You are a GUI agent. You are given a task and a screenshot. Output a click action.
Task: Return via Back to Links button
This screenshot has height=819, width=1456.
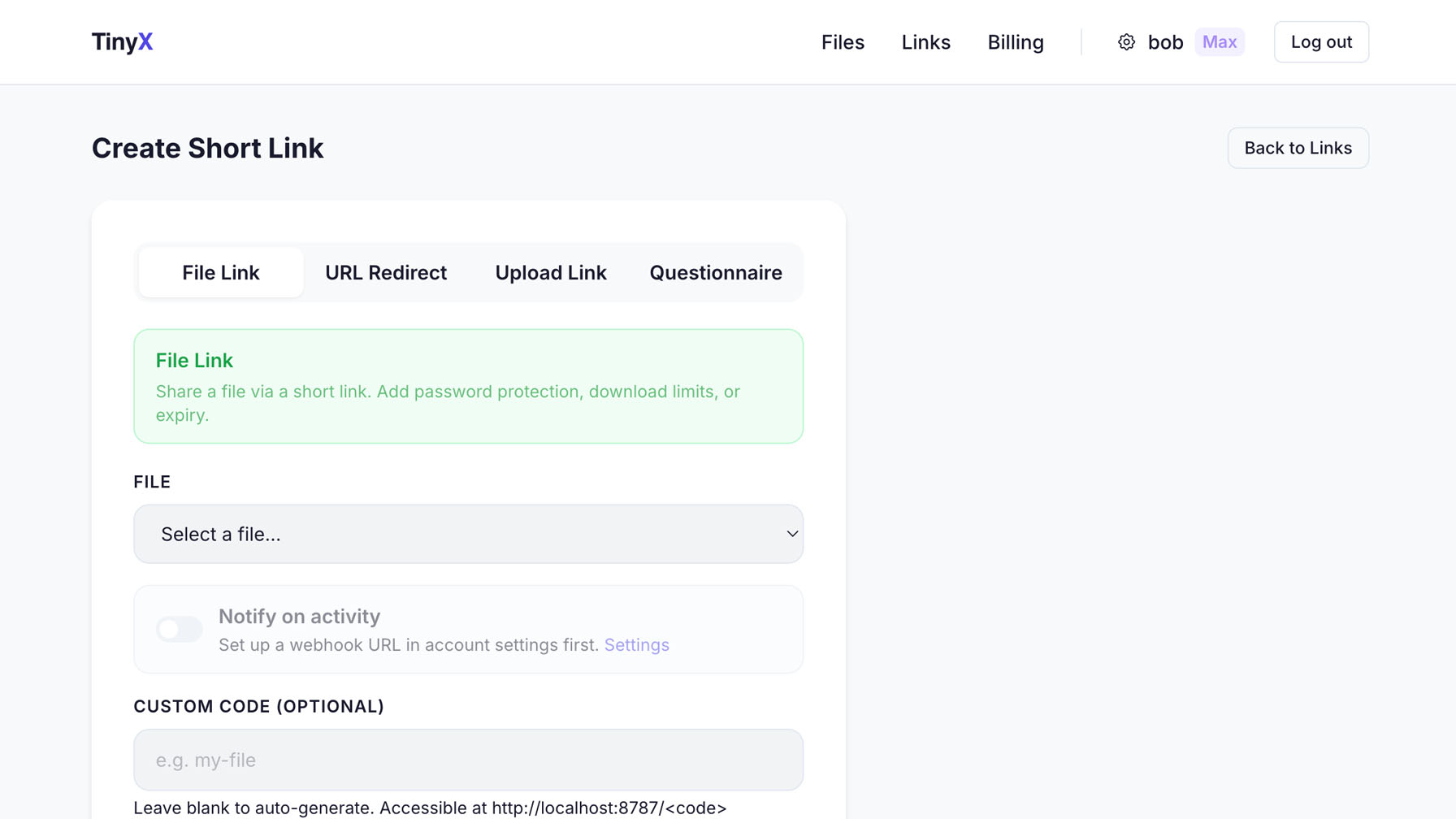(x=1298, y=148)
